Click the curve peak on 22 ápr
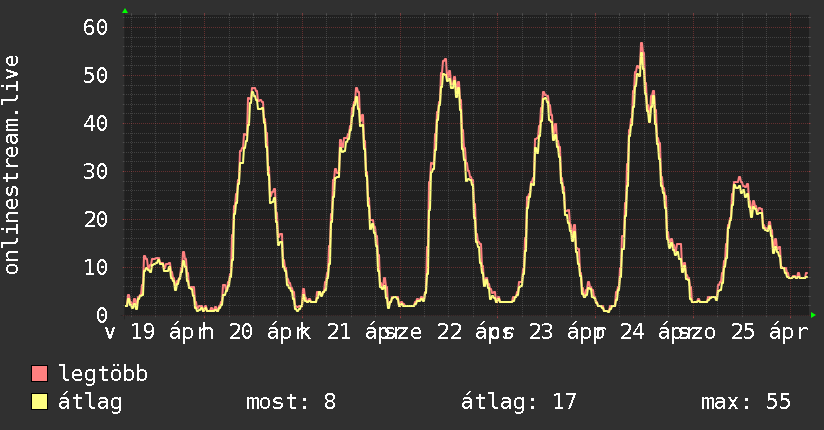Image resolution: width=824 pixels, height=430 pixels. tap(445, 59)
